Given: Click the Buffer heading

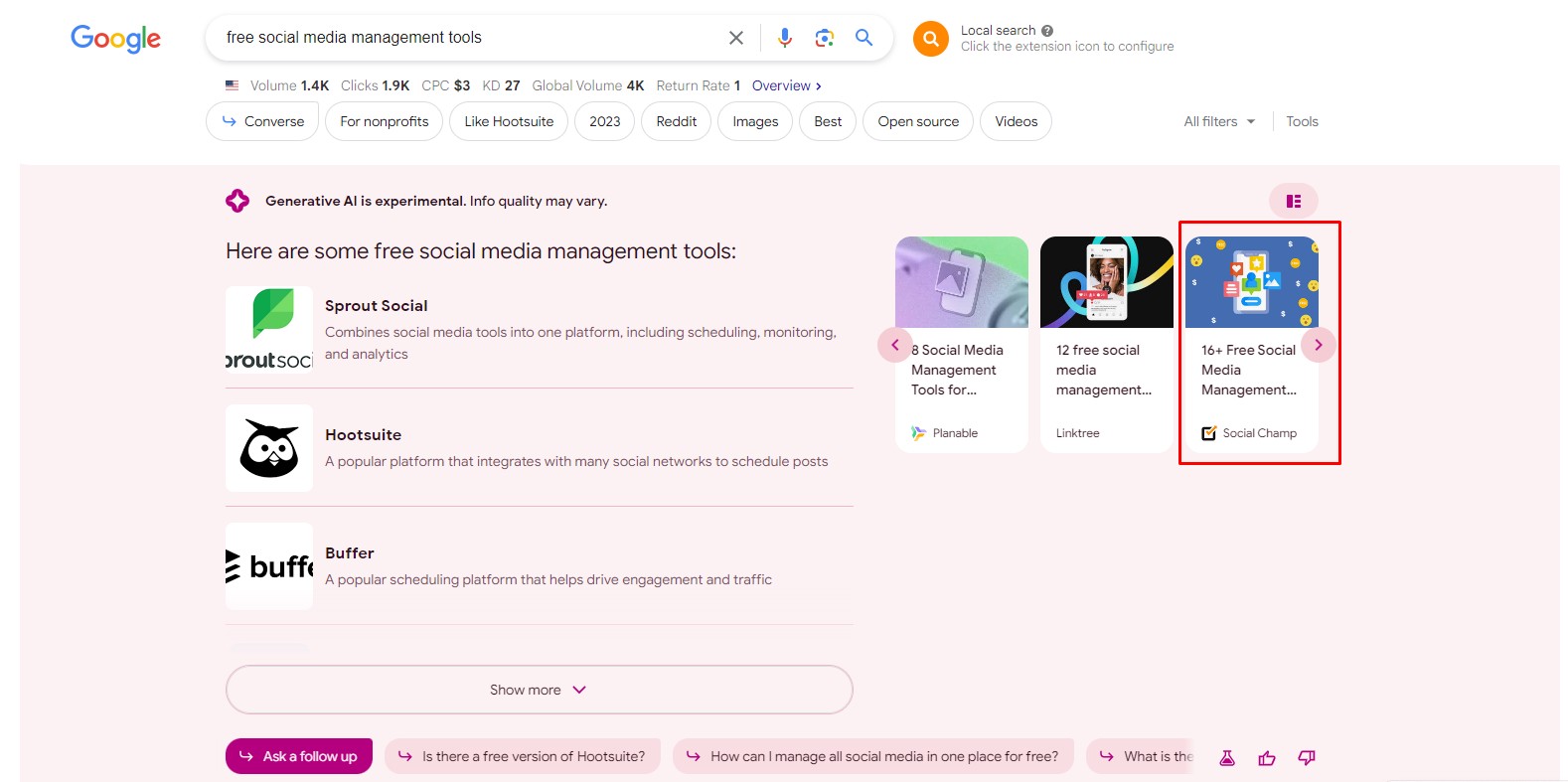Looking at the screenshot, I should pos(350,553).
